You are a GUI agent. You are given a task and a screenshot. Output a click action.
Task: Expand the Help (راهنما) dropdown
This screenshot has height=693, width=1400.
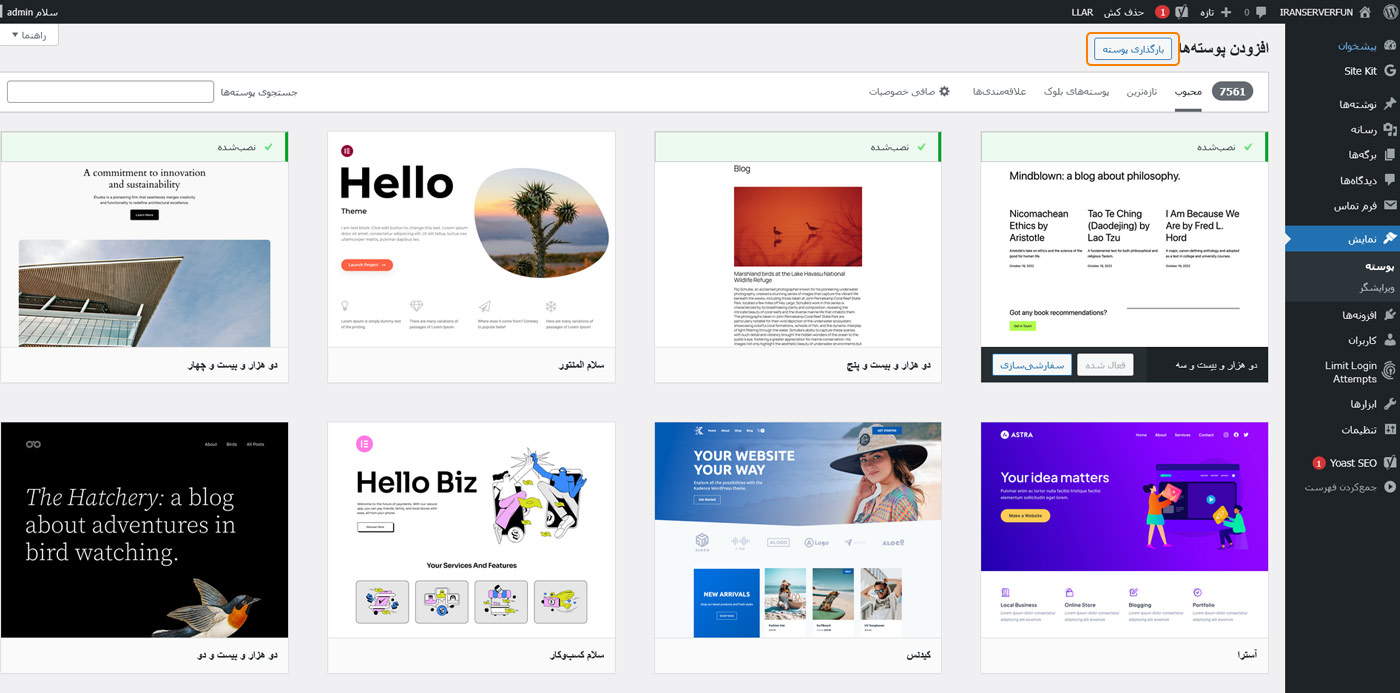click(x=29, y=35)
